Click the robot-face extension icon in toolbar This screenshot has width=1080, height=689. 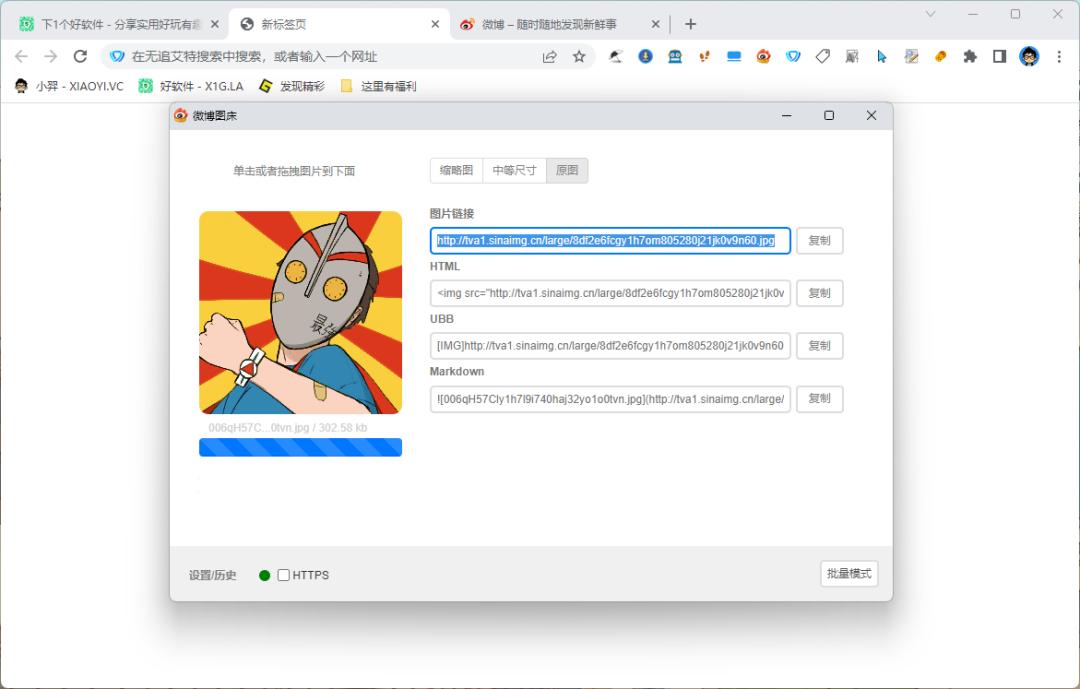point(675,56)
